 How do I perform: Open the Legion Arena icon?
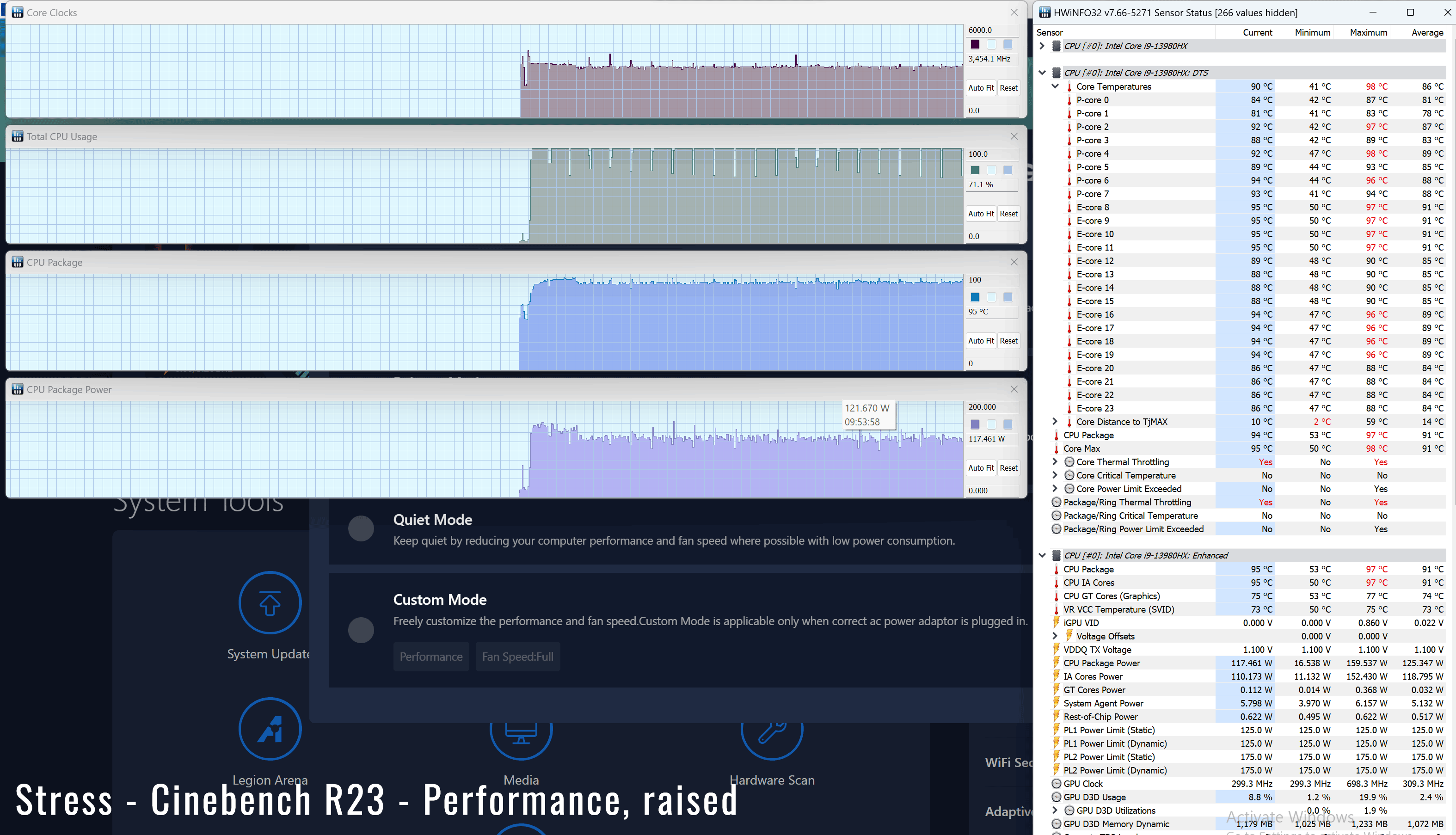pos(270,729)
